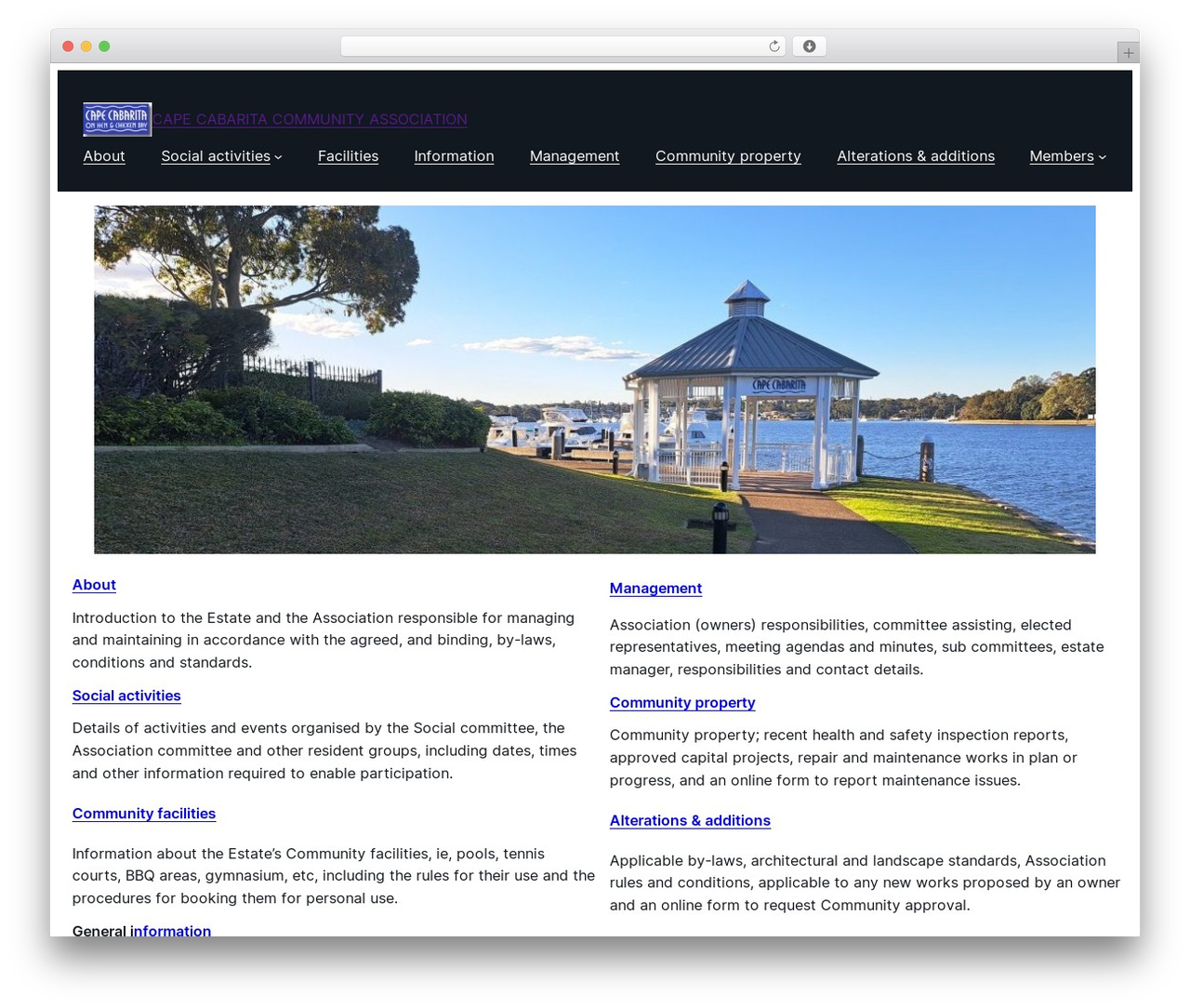This screenshot has width=1190, height=1008.
Task: Reload the page with the refresh icon
Action: pos(774,46)
